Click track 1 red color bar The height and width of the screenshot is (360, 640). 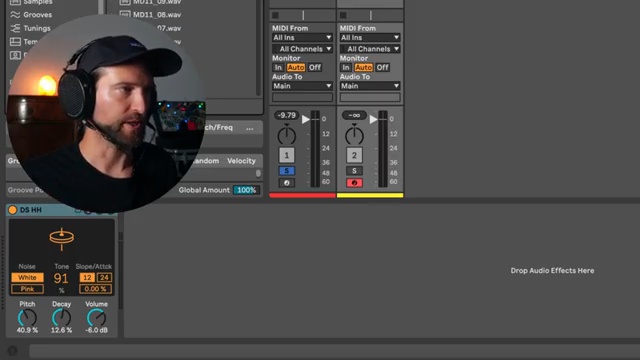pos(302,196)
